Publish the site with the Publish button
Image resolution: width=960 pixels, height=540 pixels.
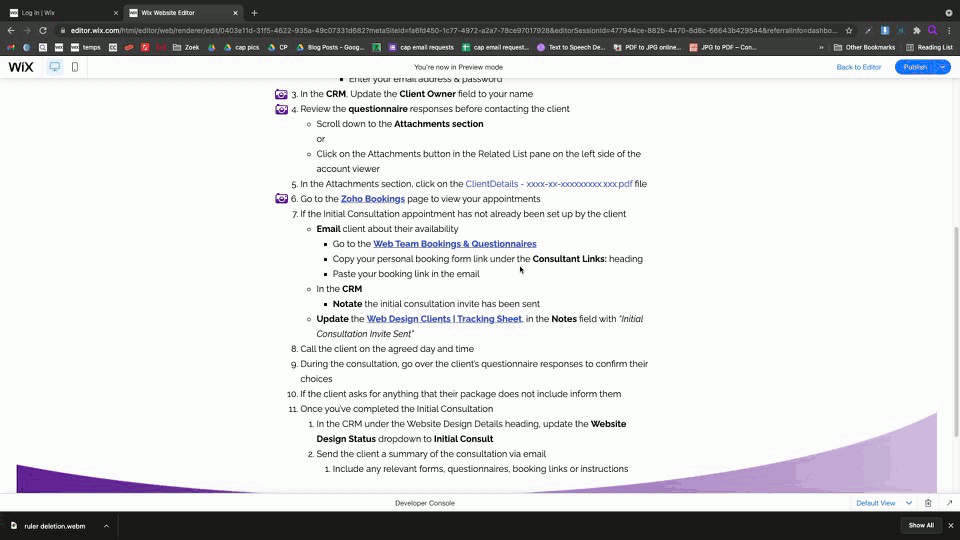915,67
